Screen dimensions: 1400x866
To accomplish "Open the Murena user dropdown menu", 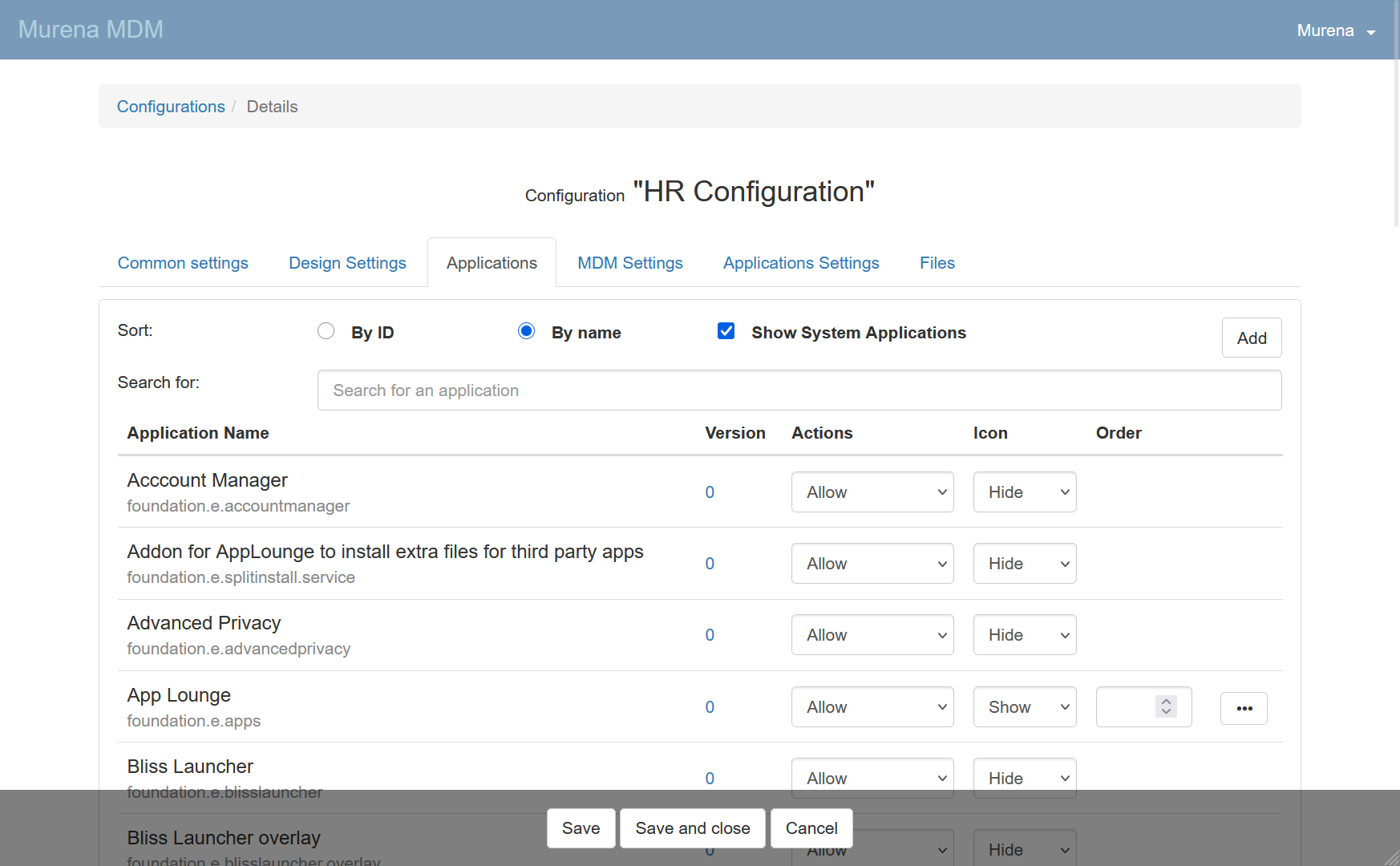I will pos(1335,30).
